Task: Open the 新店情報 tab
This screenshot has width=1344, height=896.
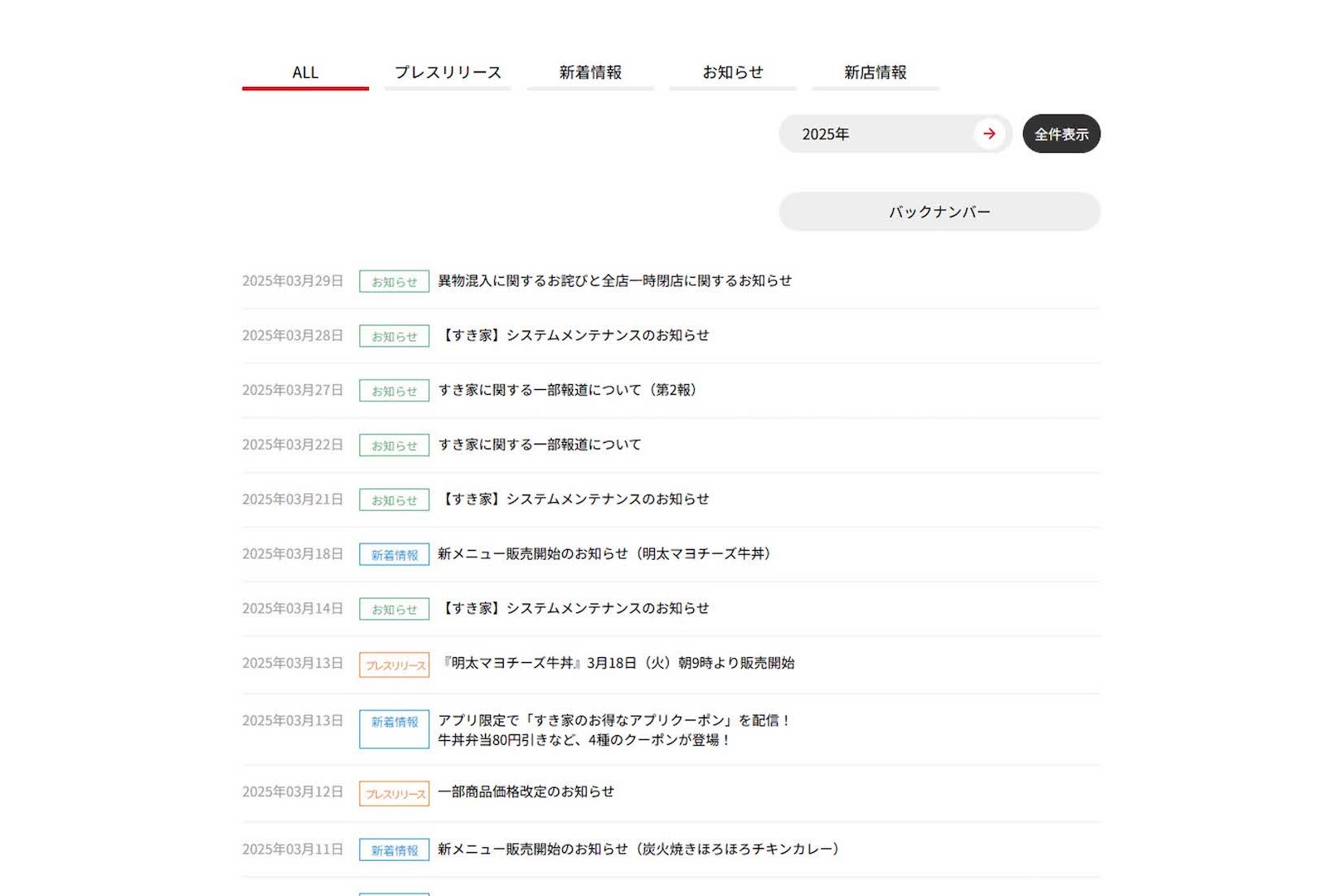Action: coord(875,72)
